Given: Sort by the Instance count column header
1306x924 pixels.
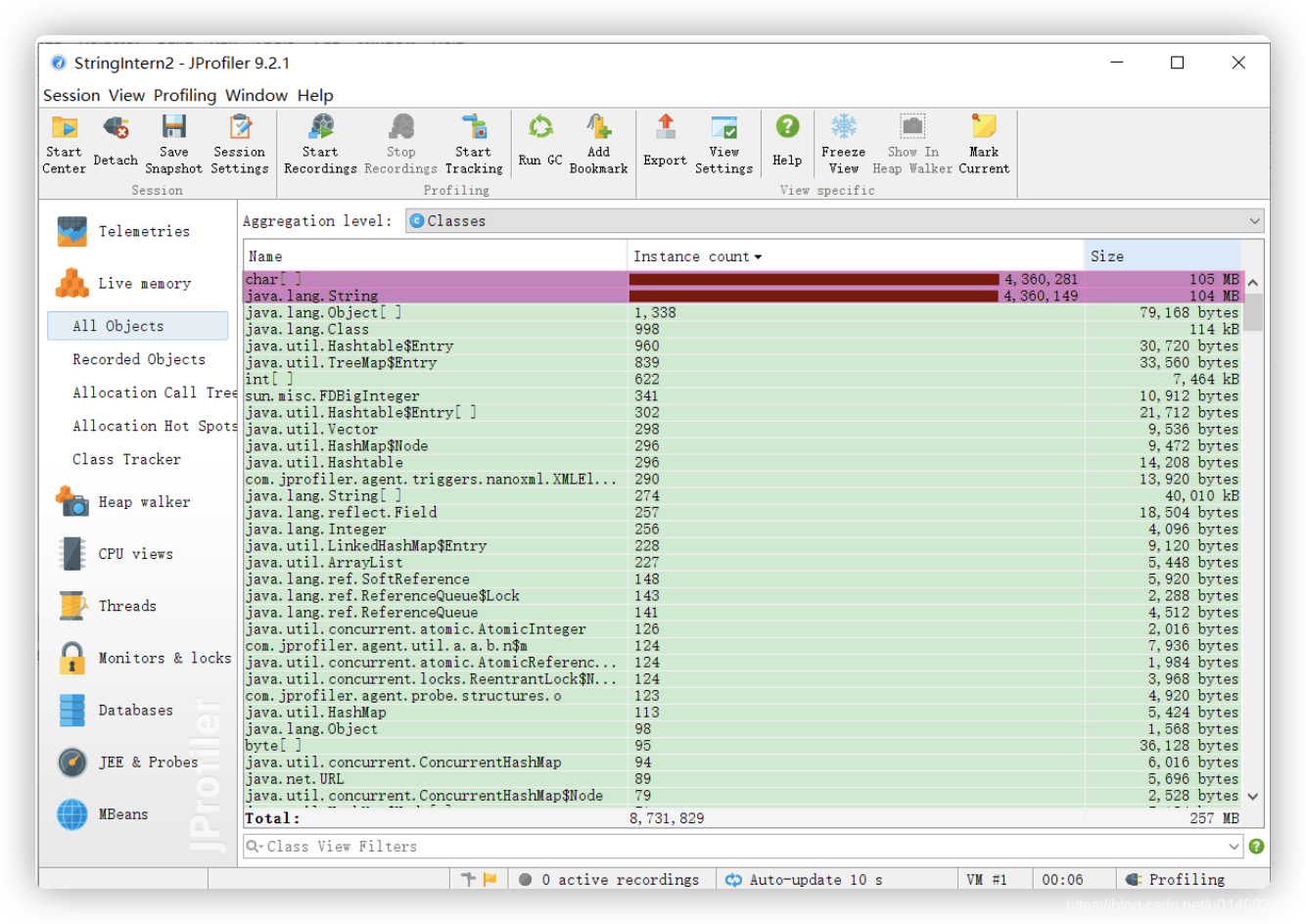Looking at the screenshot, I should (855, 256).
